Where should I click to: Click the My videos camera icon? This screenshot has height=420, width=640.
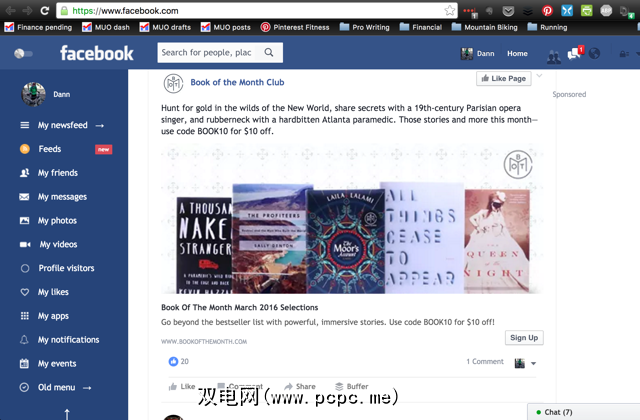tap(25, 244)
